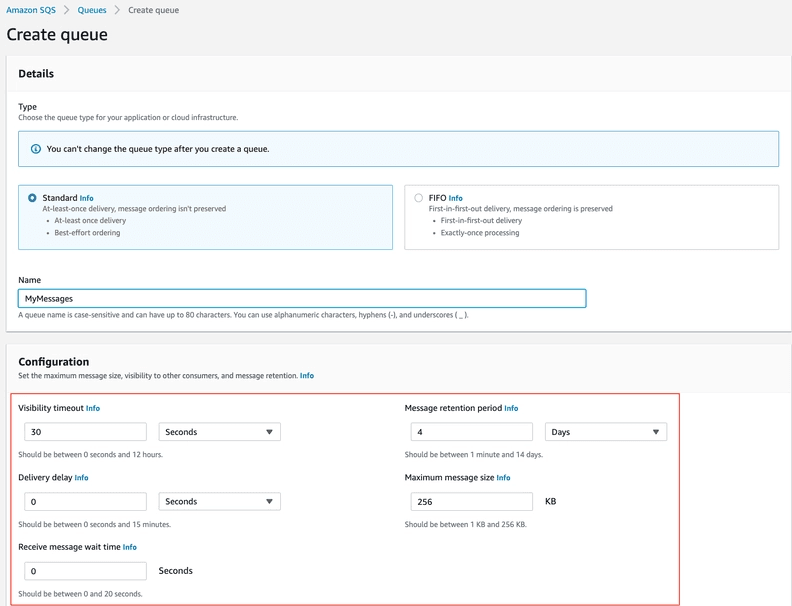Select the FIFO queue type radio button

(x=418, y=198)
